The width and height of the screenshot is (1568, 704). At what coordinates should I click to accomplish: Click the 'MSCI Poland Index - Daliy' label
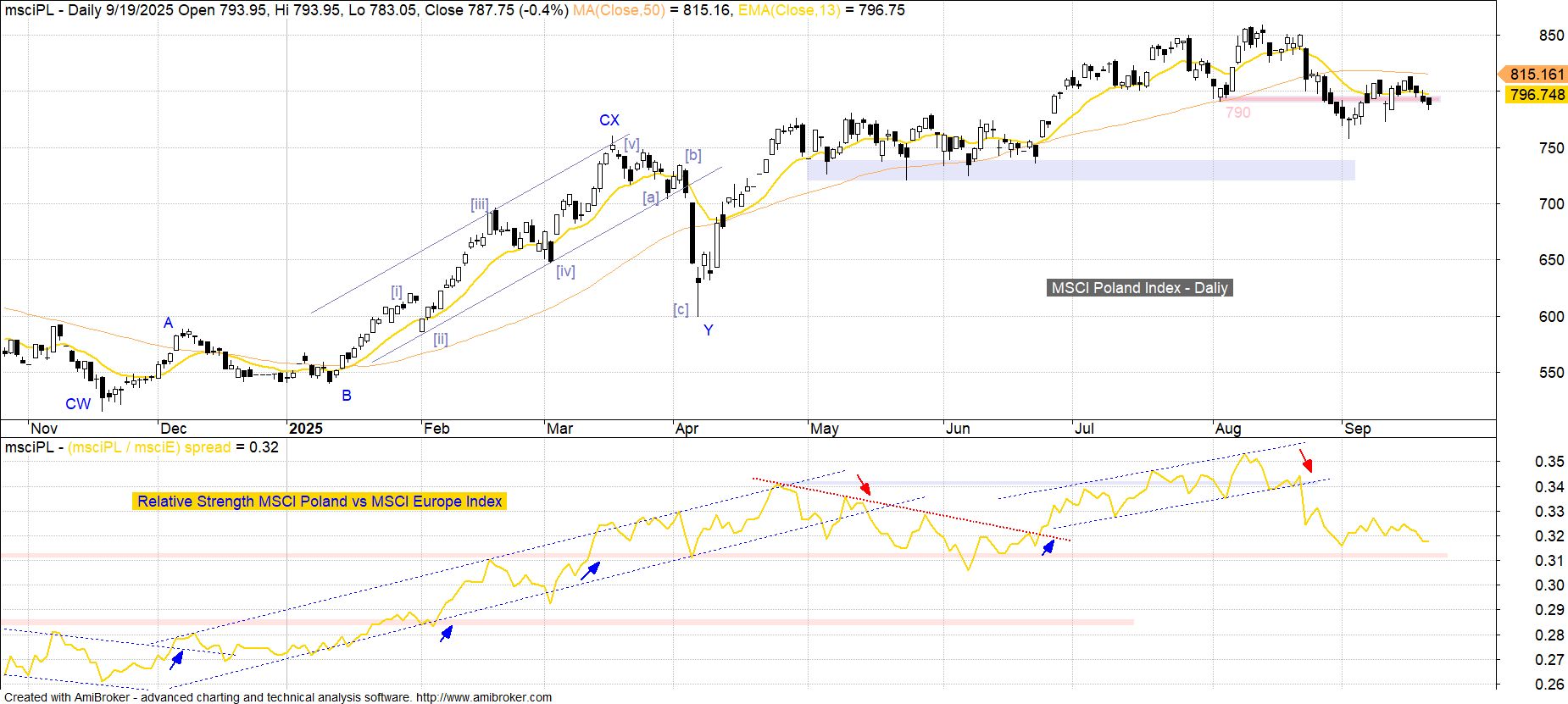1139,288
